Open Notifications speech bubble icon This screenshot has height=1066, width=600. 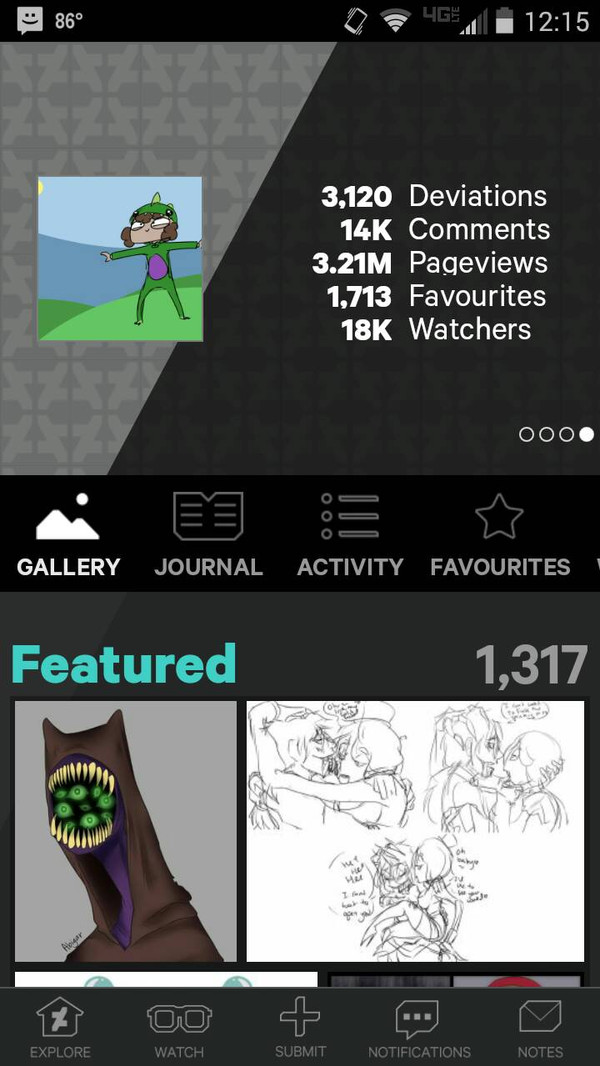click(x=417, y=1019)
